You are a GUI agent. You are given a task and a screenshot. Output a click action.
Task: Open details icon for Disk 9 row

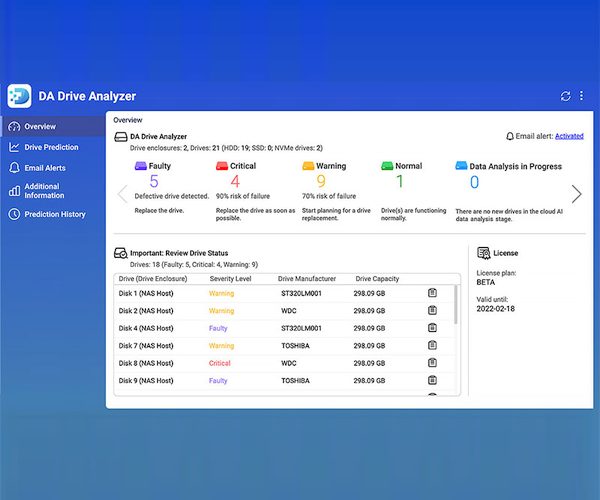432,380
